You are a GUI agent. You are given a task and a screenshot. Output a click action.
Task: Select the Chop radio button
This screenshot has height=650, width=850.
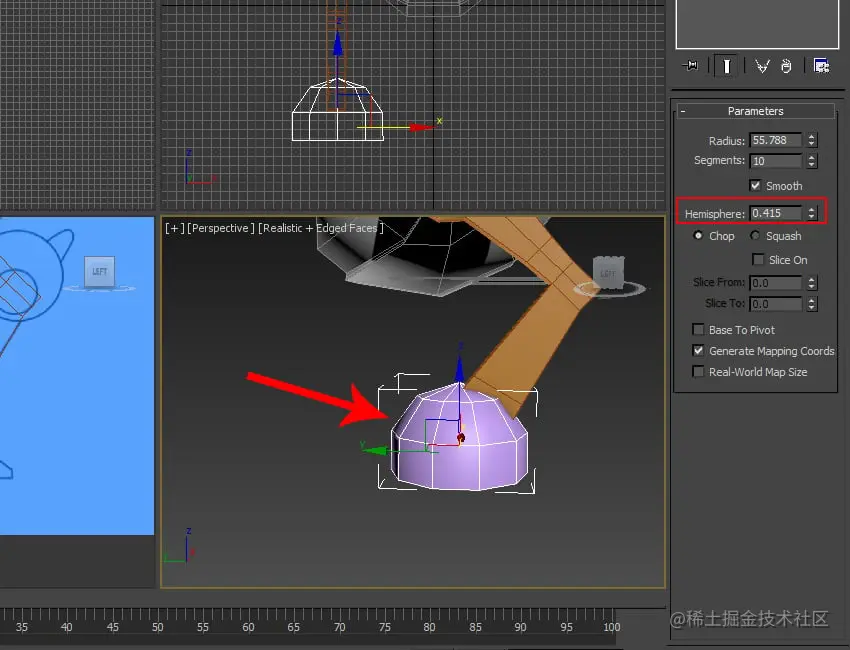click(698, 235)
